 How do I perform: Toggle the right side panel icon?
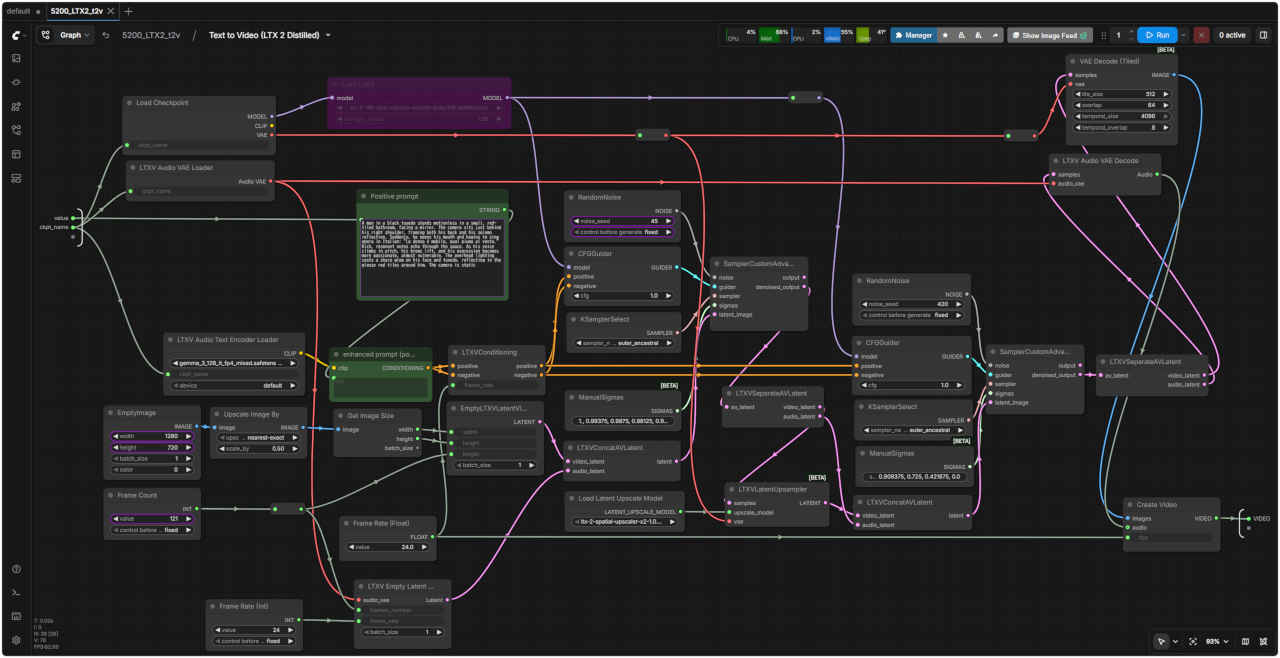(x=1263, y=35)
